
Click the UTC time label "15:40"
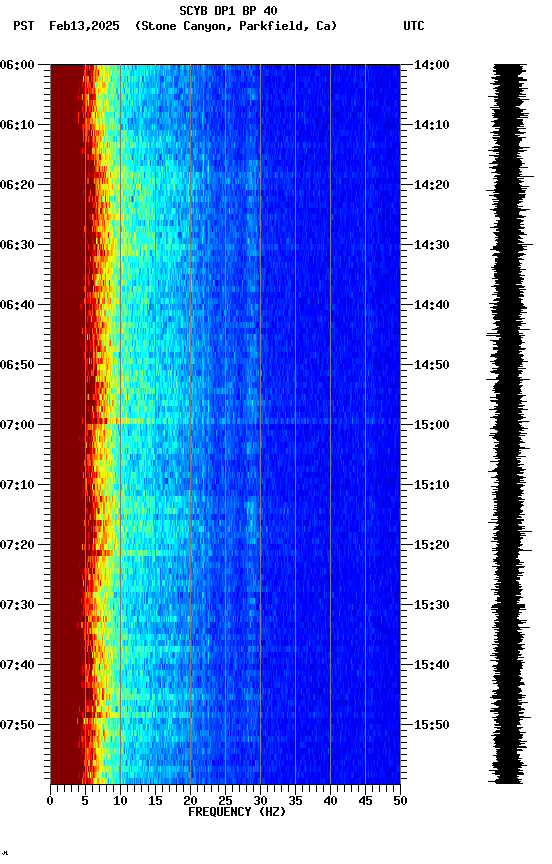coord(432,665)
